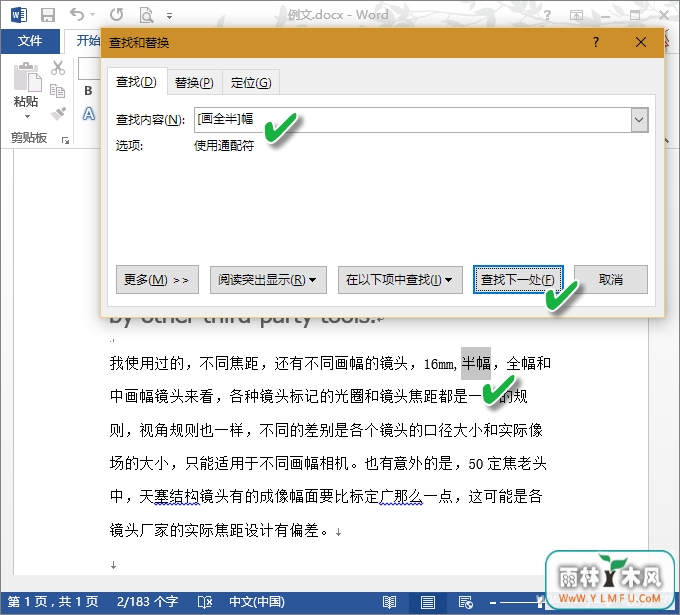Switch to Web Layout view icon
Screen dimensions: 680x615
tap(465, 602)
